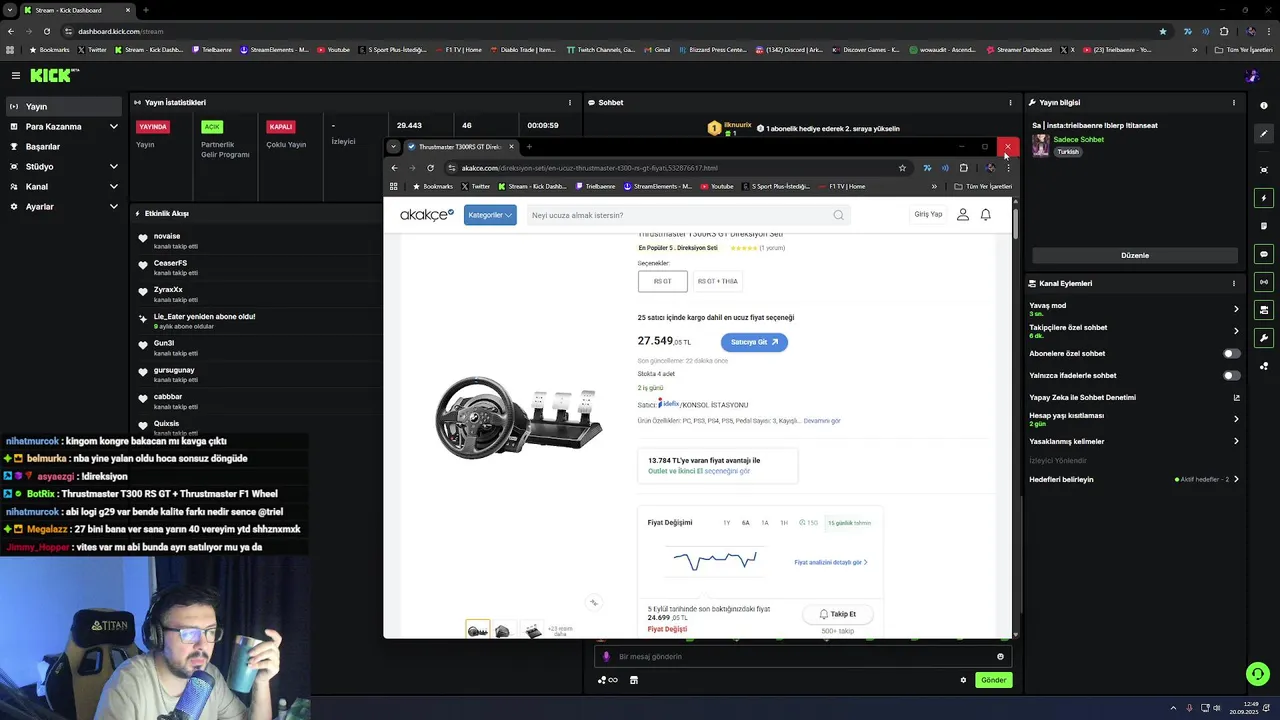
Task: Select 1Y price history range
Action: (x=727, y=523)
